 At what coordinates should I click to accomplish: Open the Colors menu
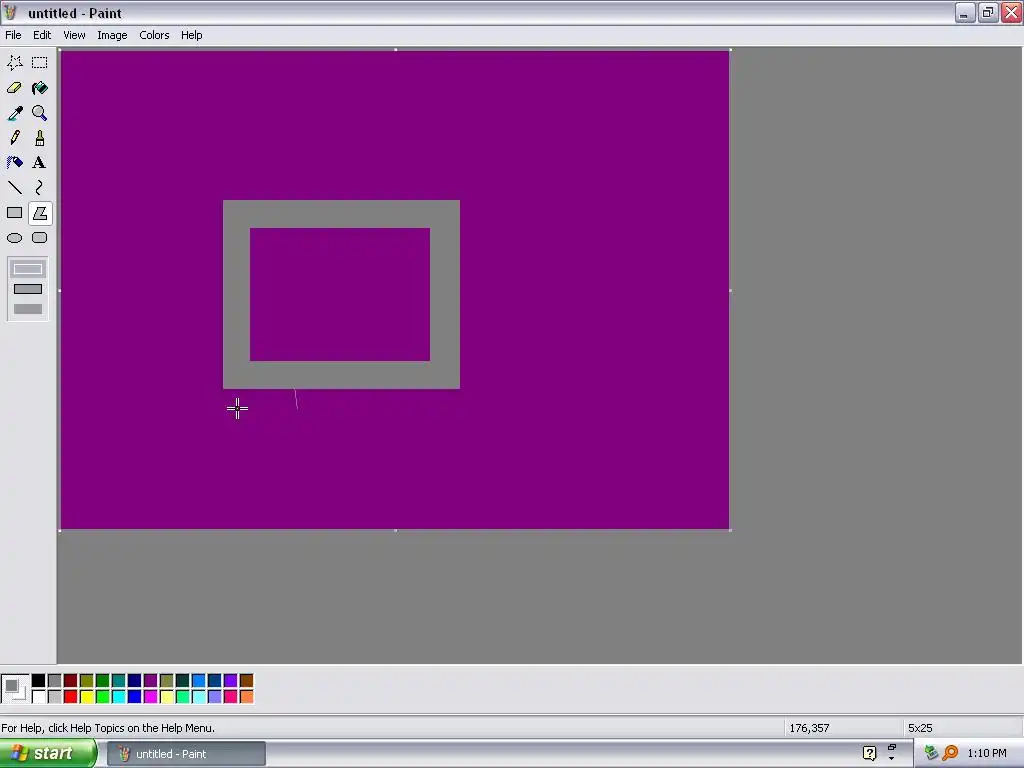coord(154,35)
